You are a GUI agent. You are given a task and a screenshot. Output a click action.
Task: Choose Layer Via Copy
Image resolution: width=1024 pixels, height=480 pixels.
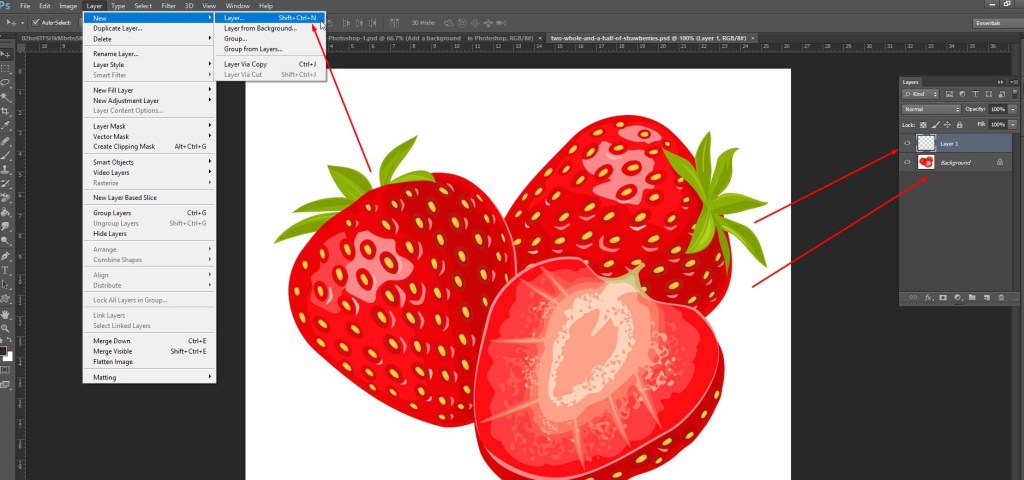tap(270, 64)
